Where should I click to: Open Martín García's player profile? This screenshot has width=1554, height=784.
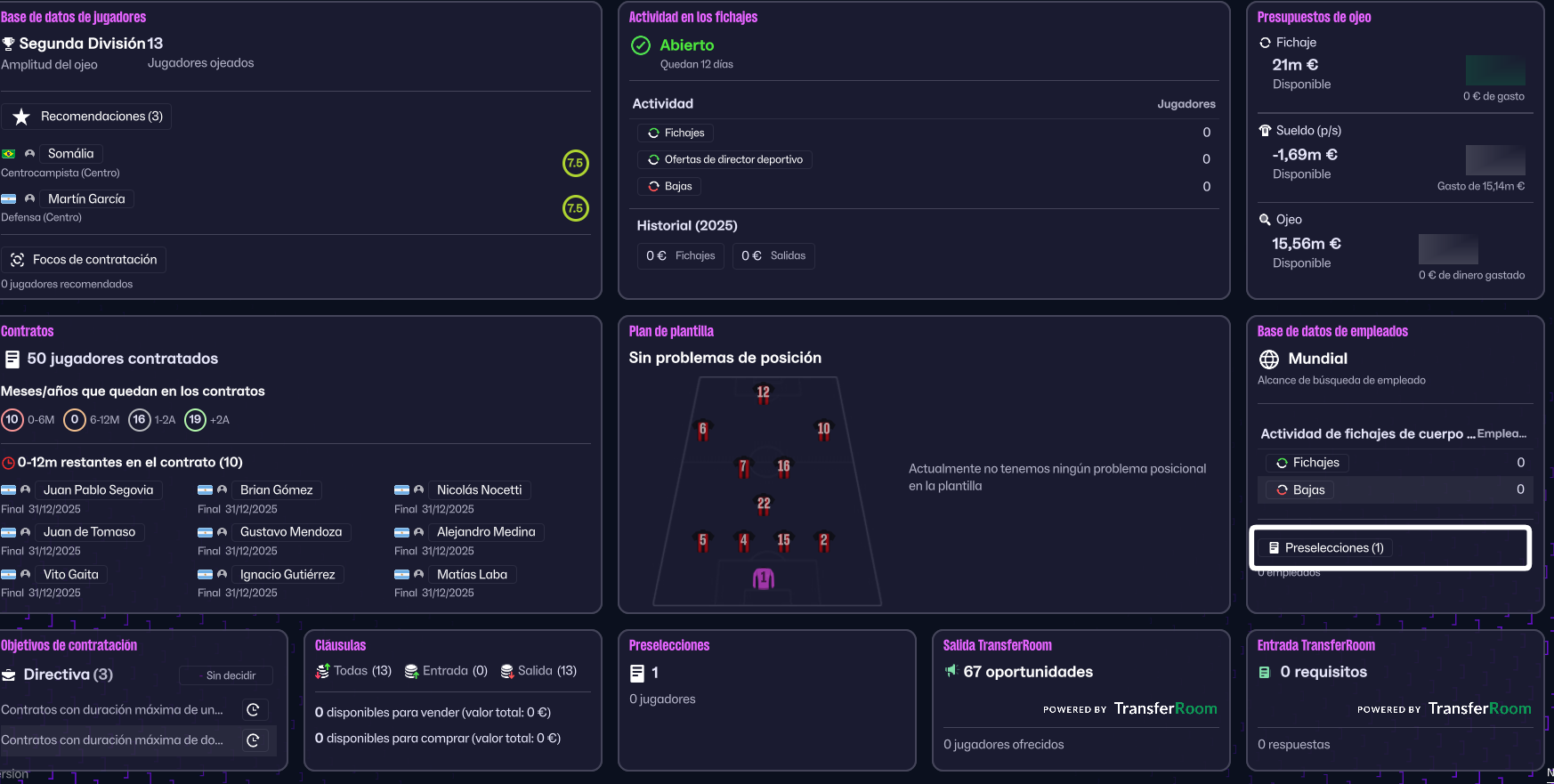pos(86,199)
